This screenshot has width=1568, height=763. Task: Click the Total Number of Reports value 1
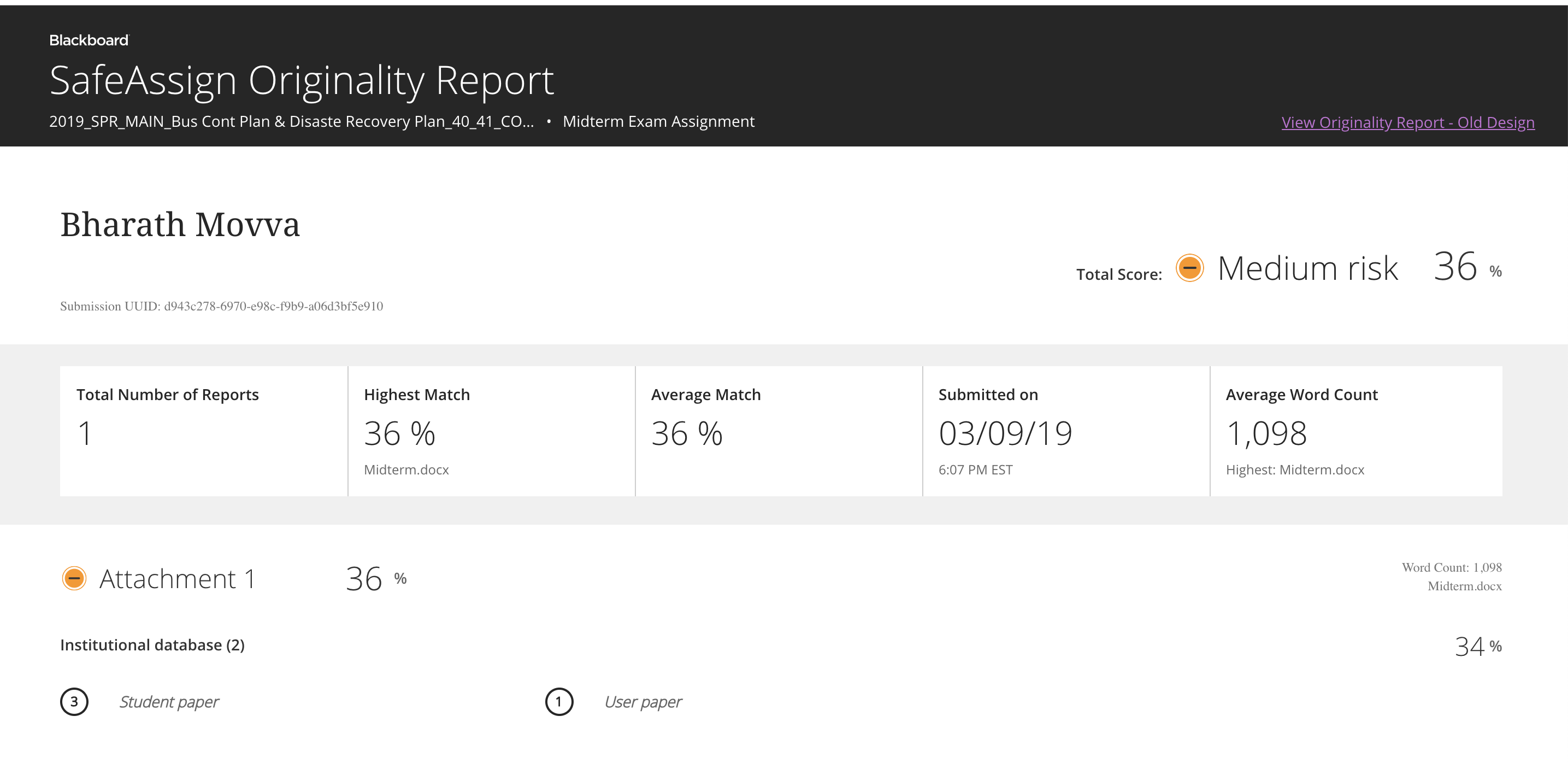pyautogui.click(x=85, y=433)
